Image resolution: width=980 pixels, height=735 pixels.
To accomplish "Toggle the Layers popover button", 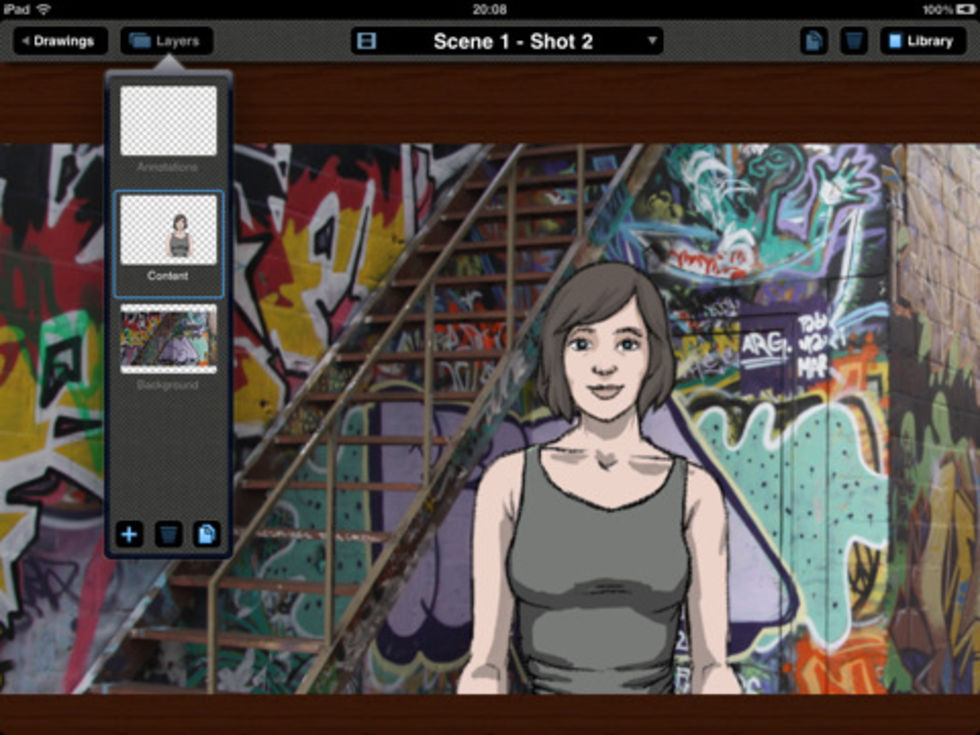I will [x=167, y=41].
